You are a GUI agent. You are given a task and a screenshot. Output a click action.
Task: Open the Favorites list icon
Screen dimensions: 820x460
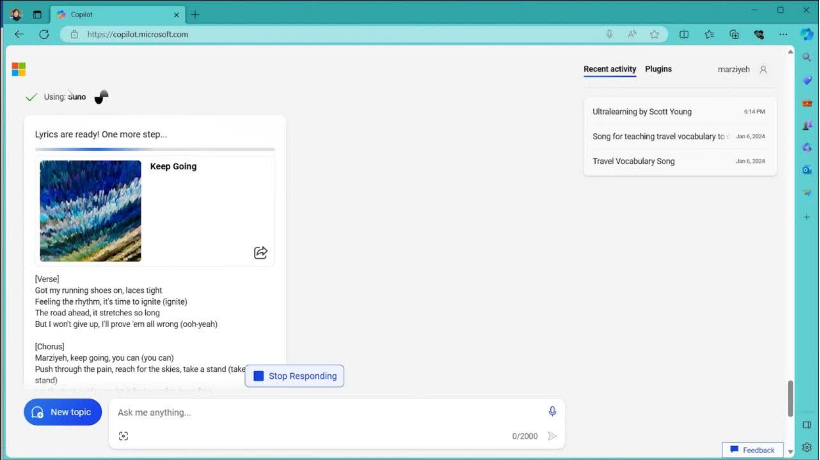(x=709, y=34)
